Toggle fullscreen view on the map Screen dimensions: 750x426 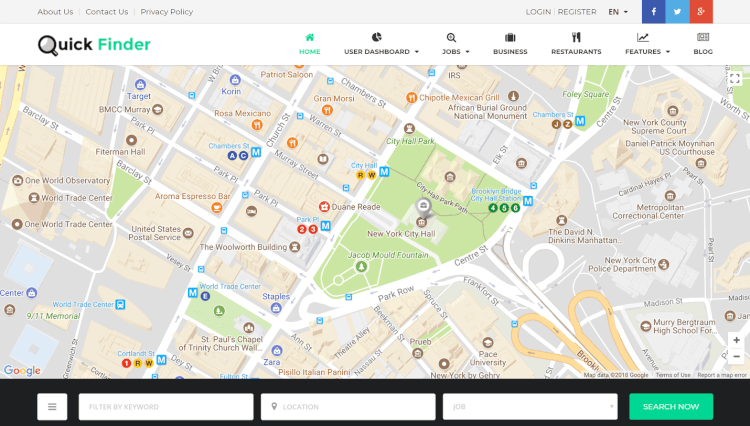click(735, 78)
